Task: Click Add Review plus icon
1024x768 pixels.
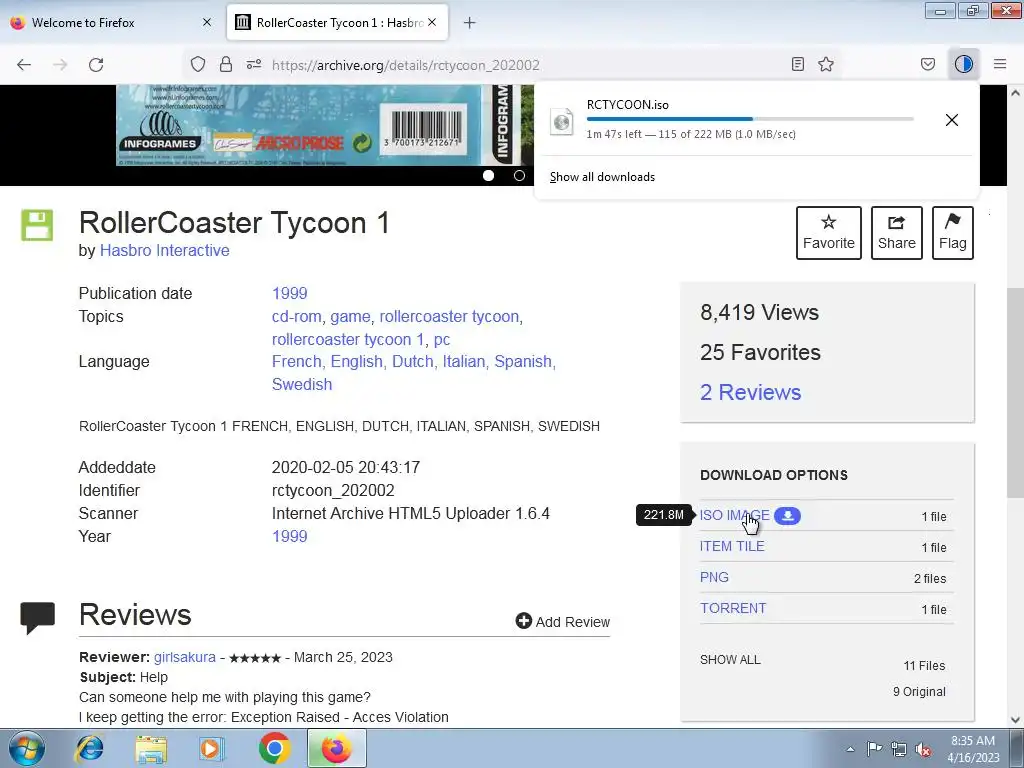Action: click(x=524, y=621)
